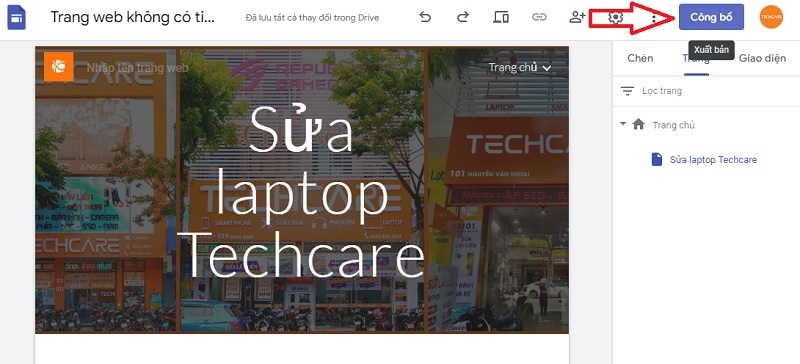Open the Techcare account avatar
The image size is (800, 364).
point(771,17)
